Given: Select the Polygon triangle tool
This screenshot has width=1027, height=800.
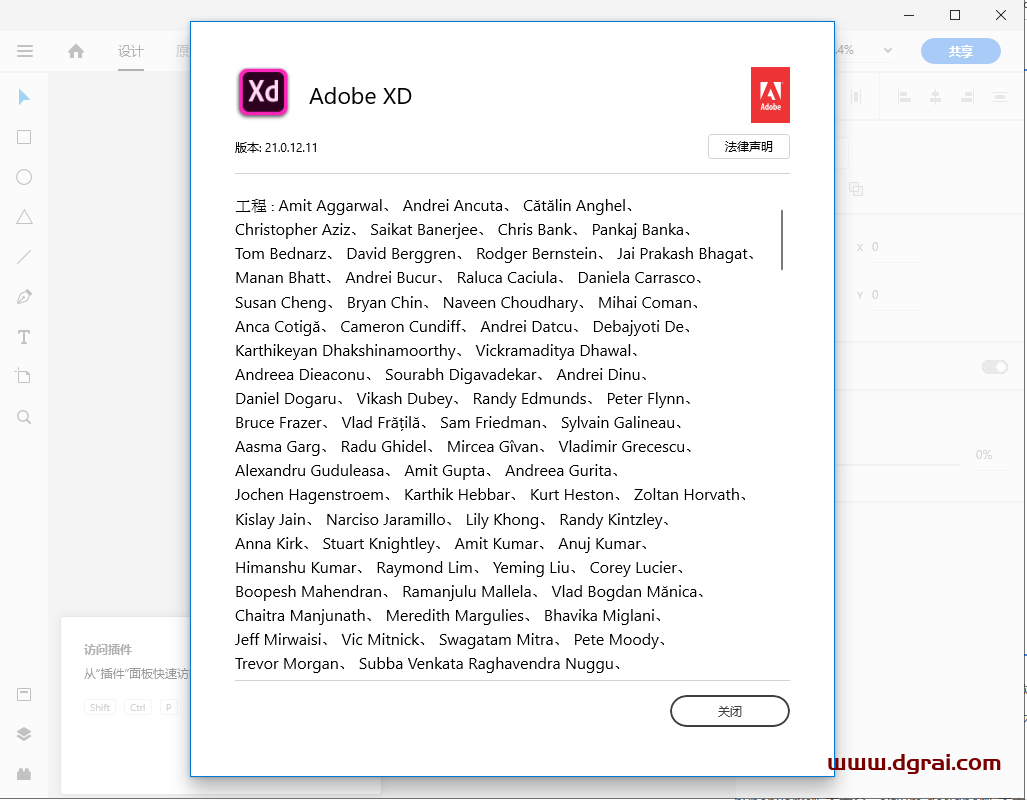Looking at the screenshot, I should point(24,217).
